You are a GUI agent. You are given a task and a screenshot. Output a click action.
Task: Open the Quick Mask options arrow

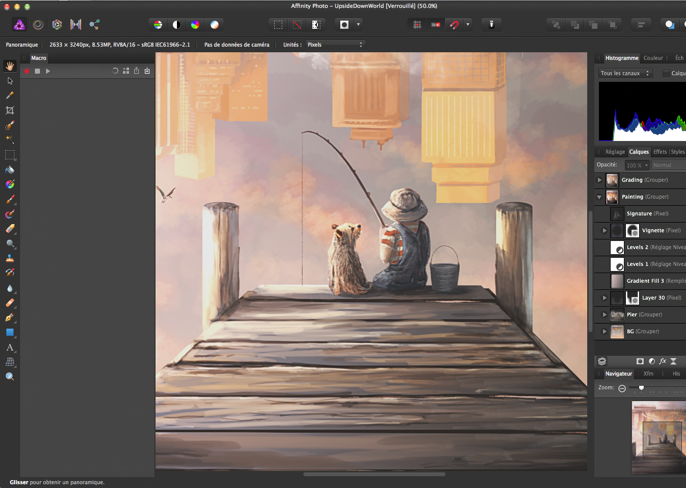click(358, 25)
